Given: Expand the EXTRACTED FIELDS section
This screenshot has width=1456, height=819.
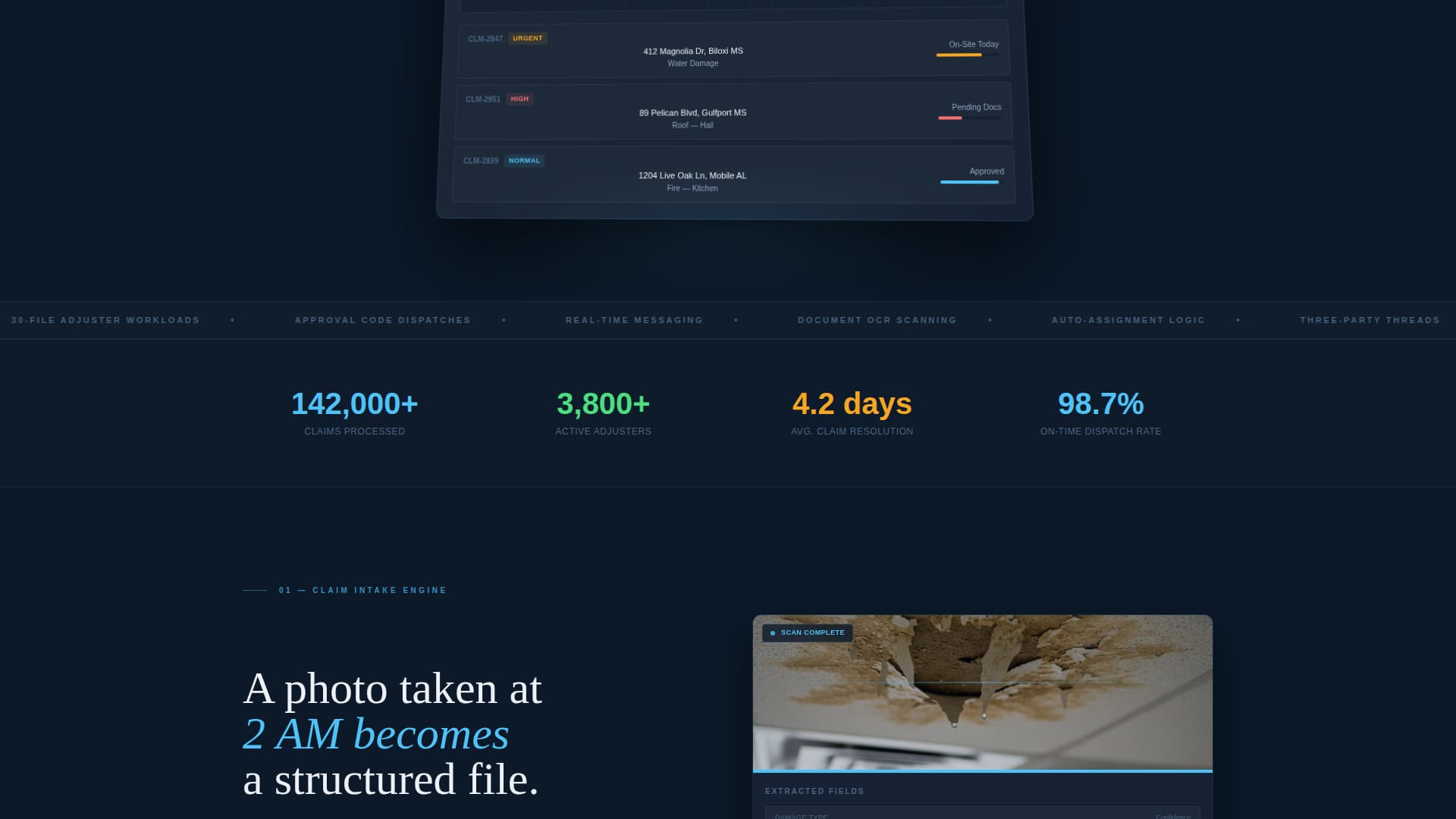Looking at the screenshot, I should (x=815, y=791).
